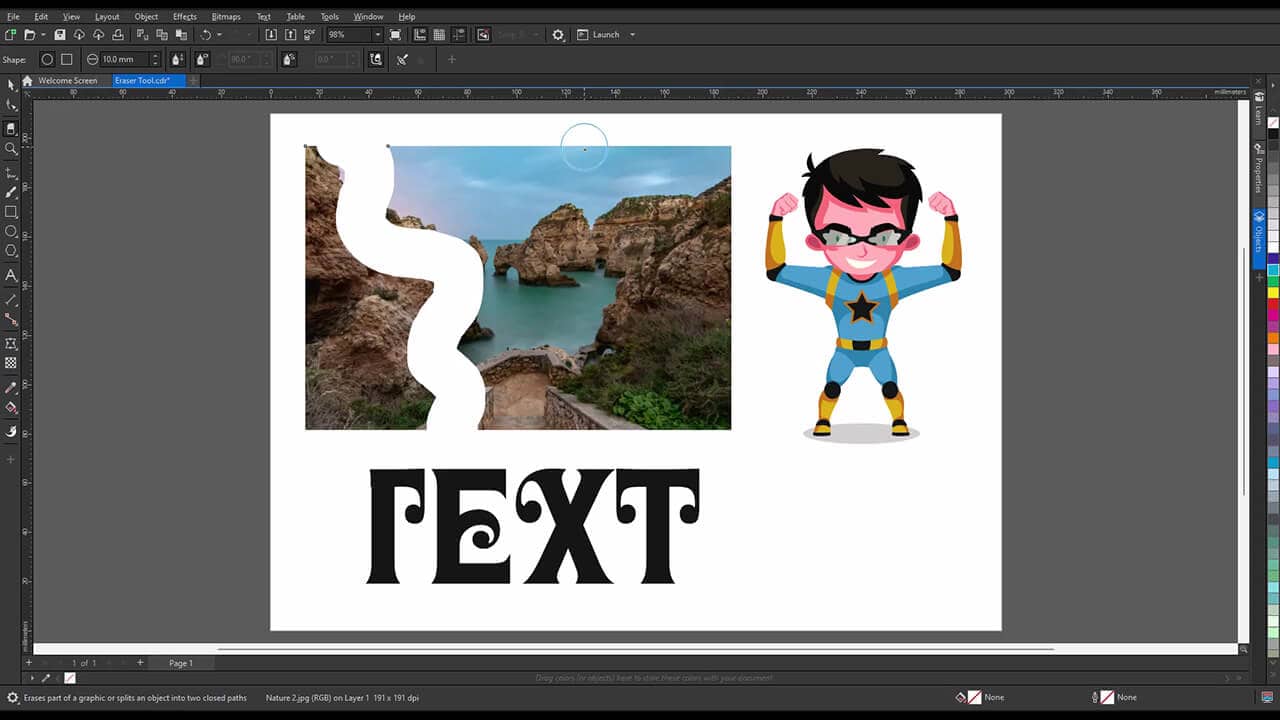Activate the Text tool
This screenshot has height=720, width=1280.
(11, 275)
